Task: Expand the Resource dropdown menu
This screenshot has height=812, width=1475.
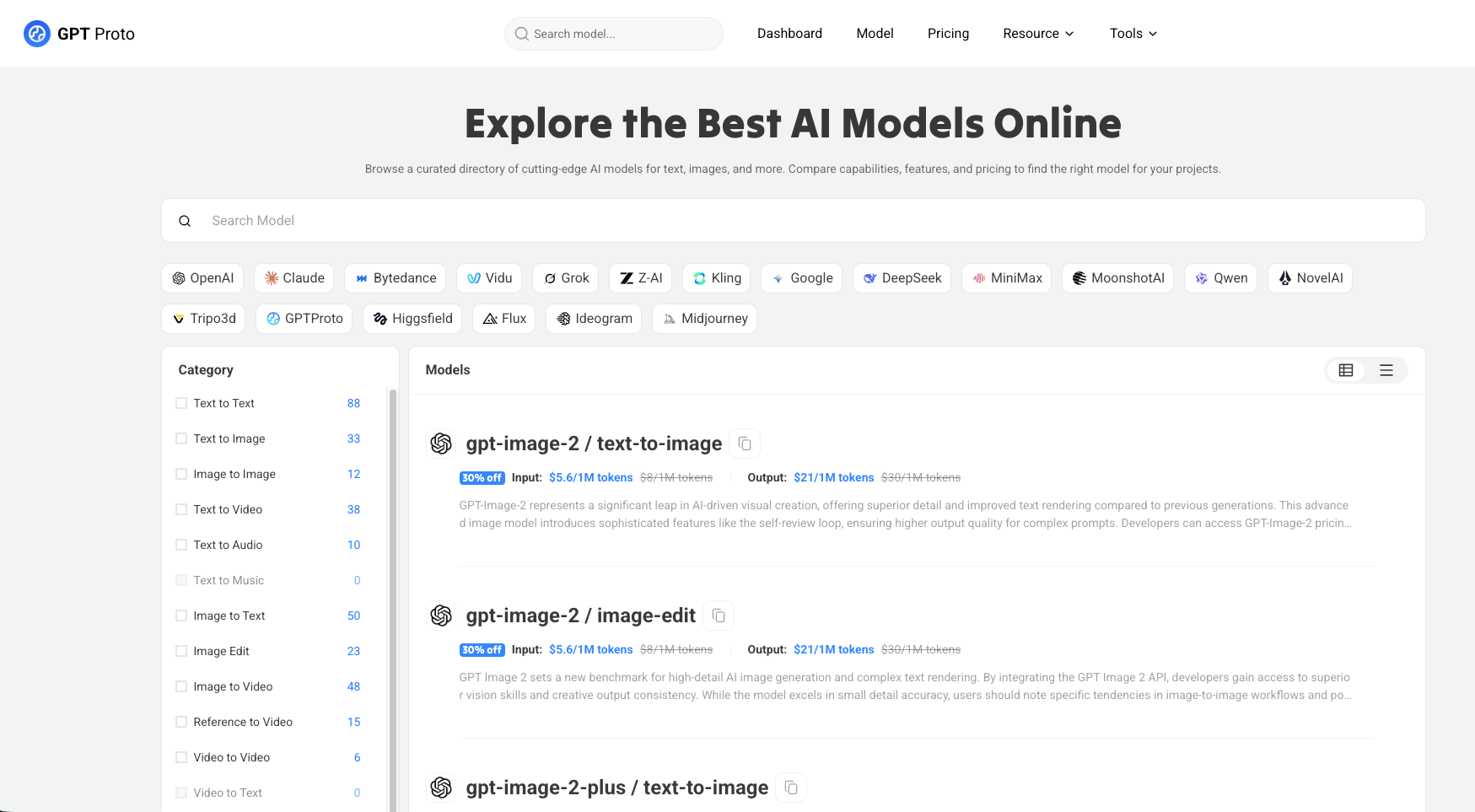Action: (1038, 34)
